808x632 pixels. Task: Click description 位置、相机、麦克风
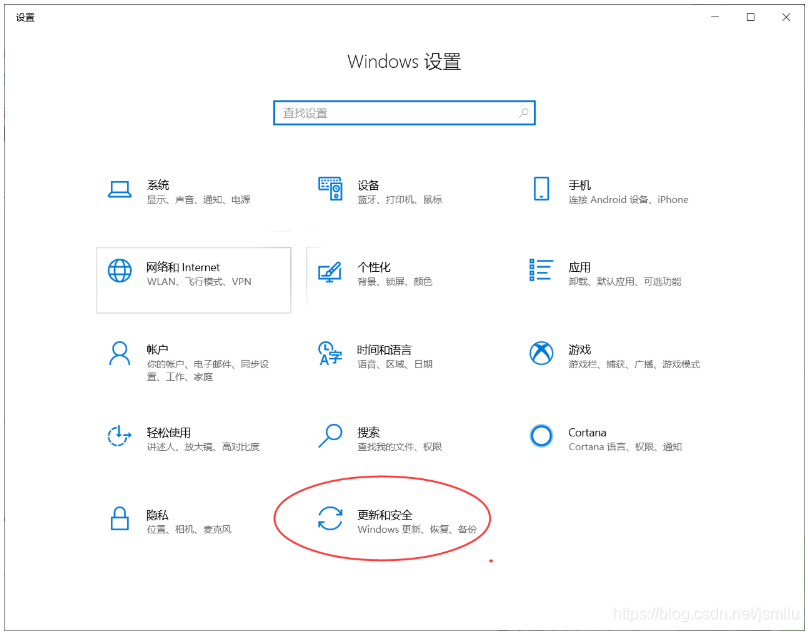coord(189,529)
